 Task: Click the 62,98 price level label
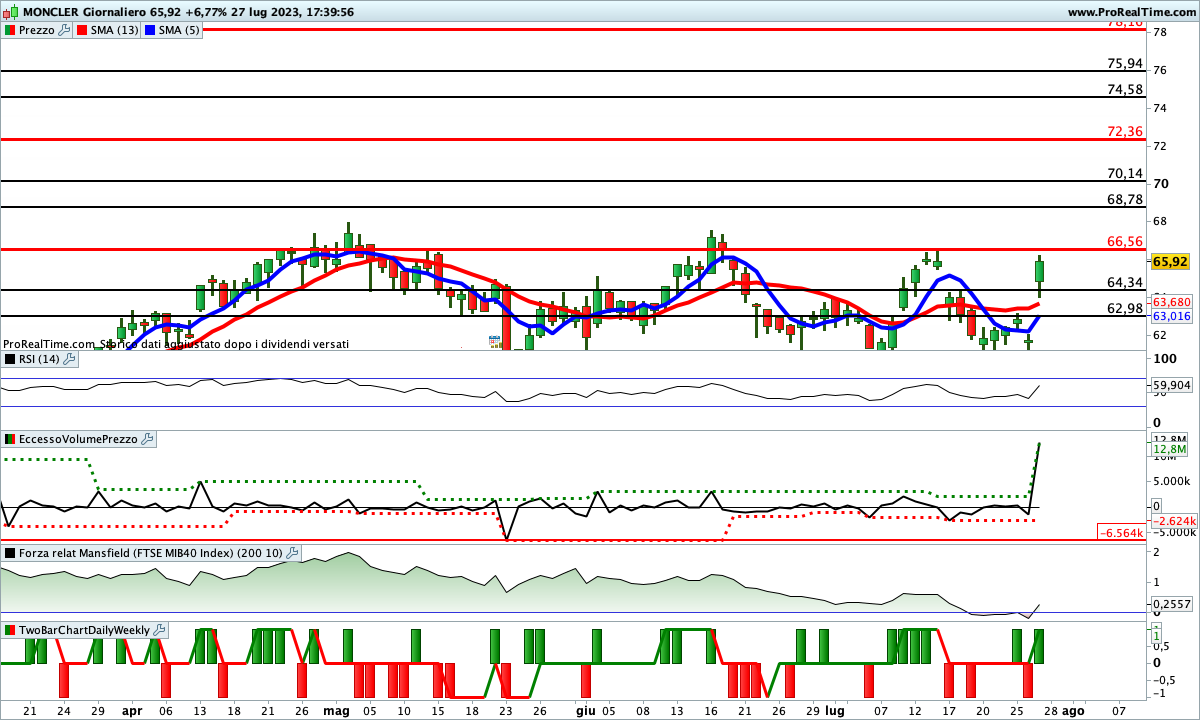[x=1125, y=308]
